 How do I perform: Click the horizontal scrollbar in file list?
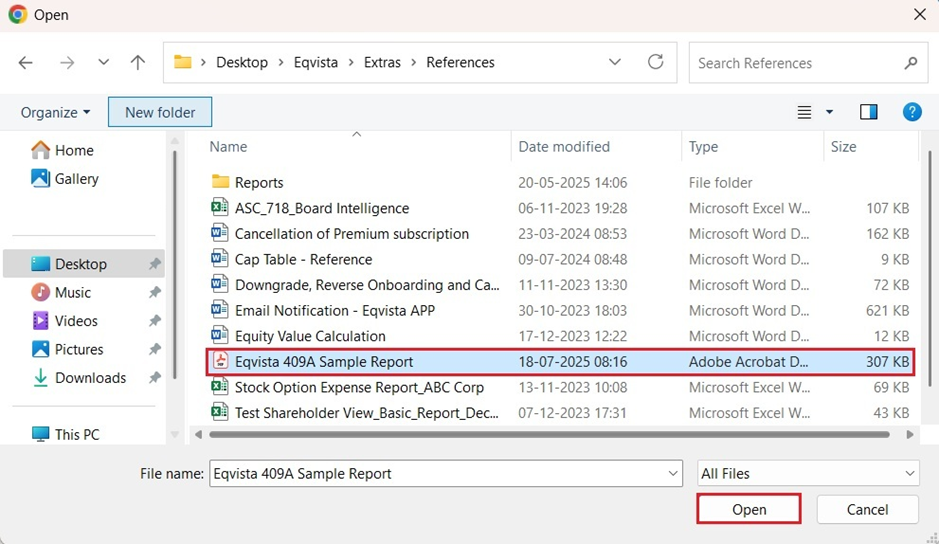(549, 434)
